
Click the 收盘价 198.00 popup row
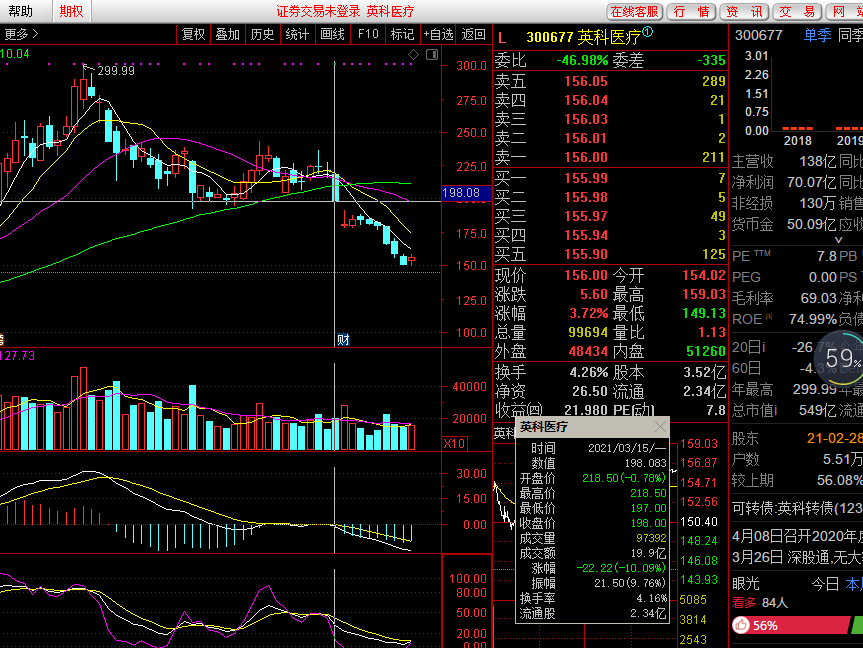(593, 523)
